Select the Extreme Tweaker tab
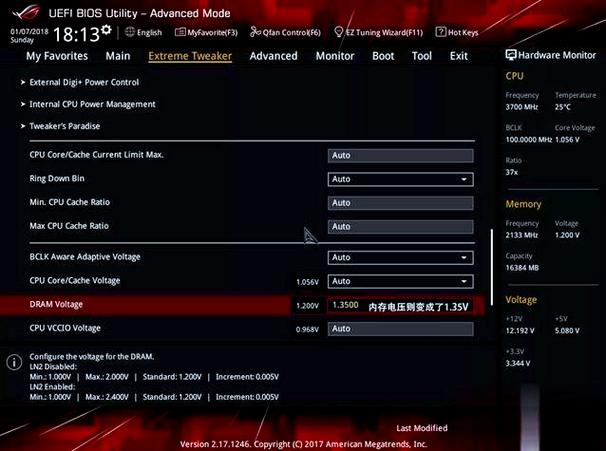 coord(190,56)
